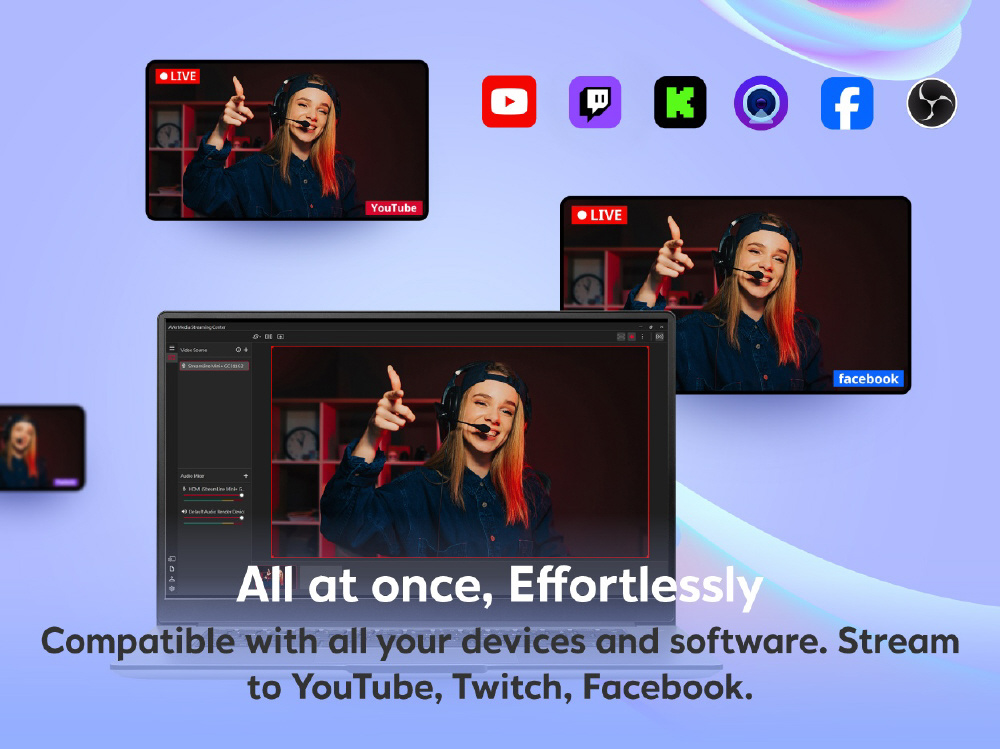1000x749 pixels.
Task: Click the green Kick logo icon
Action: 680,102
